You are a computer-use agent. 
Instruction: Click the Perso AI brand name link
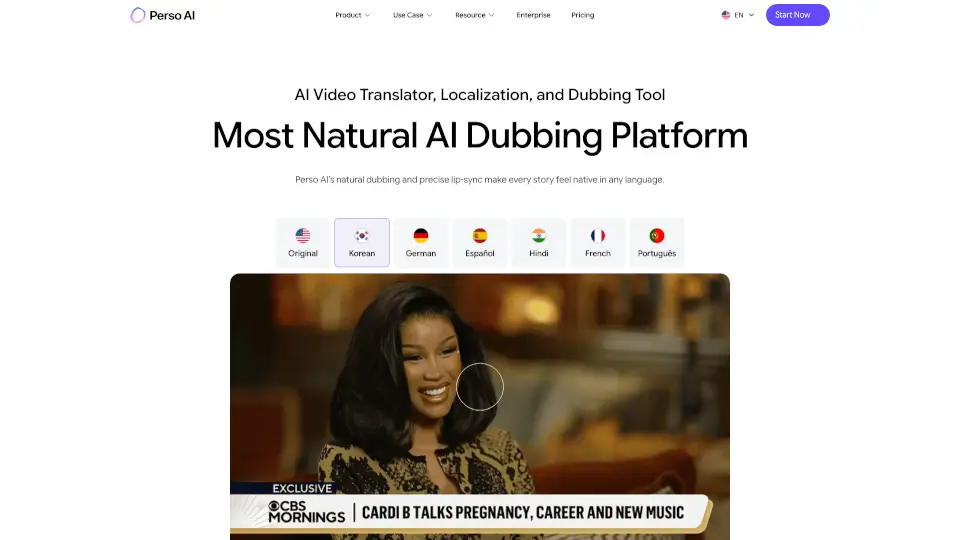(x=172, y=15)
